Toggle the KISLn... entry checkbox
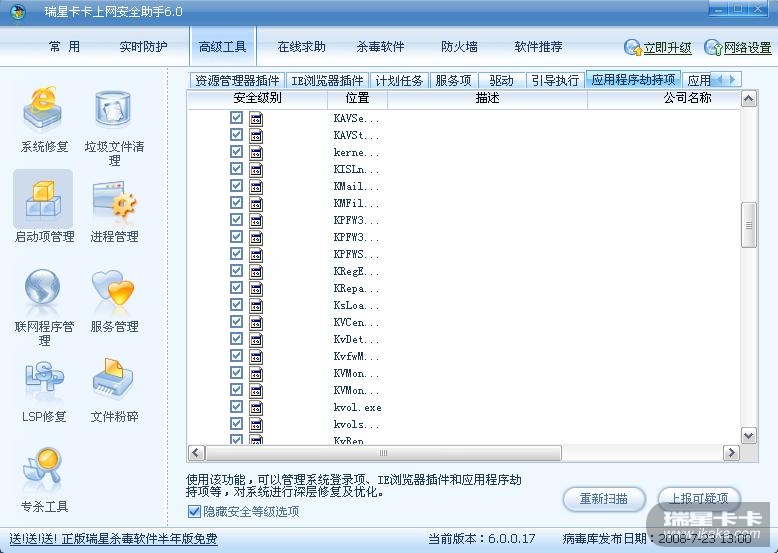Screen dimensions: 778x553 pos(236,169)
